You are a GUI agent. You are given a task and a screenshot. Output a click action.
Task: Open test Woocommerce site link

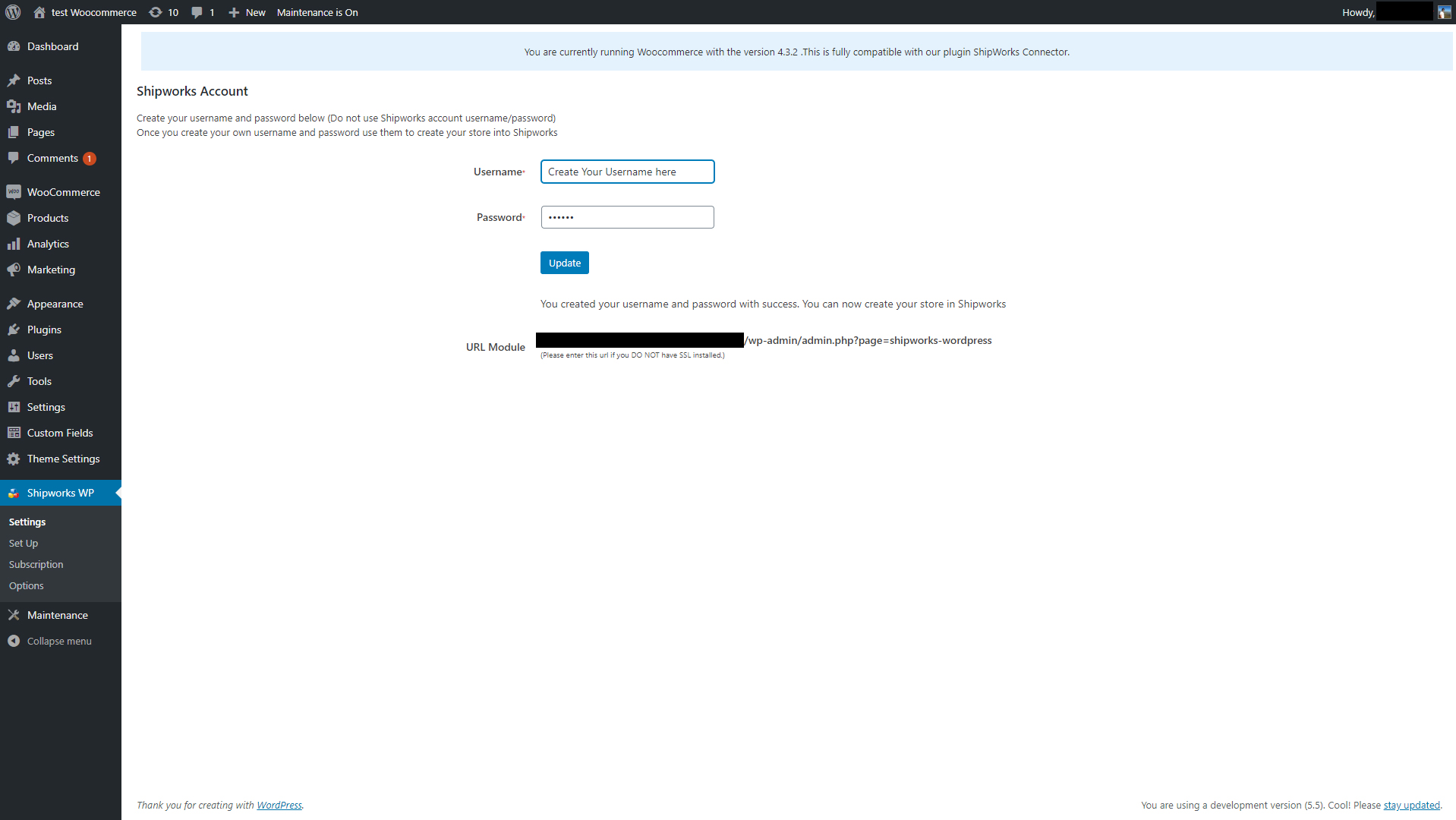click(x=94, y=12)
